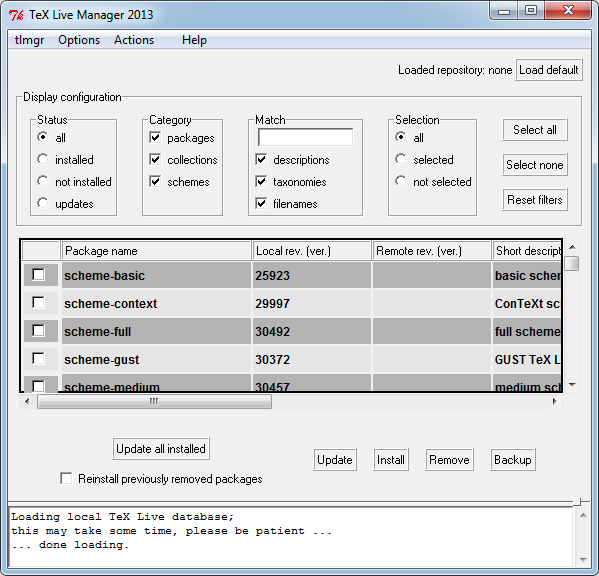The image size is (599, 576).
Task: Click the Match text input field
Action: click(305, 137)
